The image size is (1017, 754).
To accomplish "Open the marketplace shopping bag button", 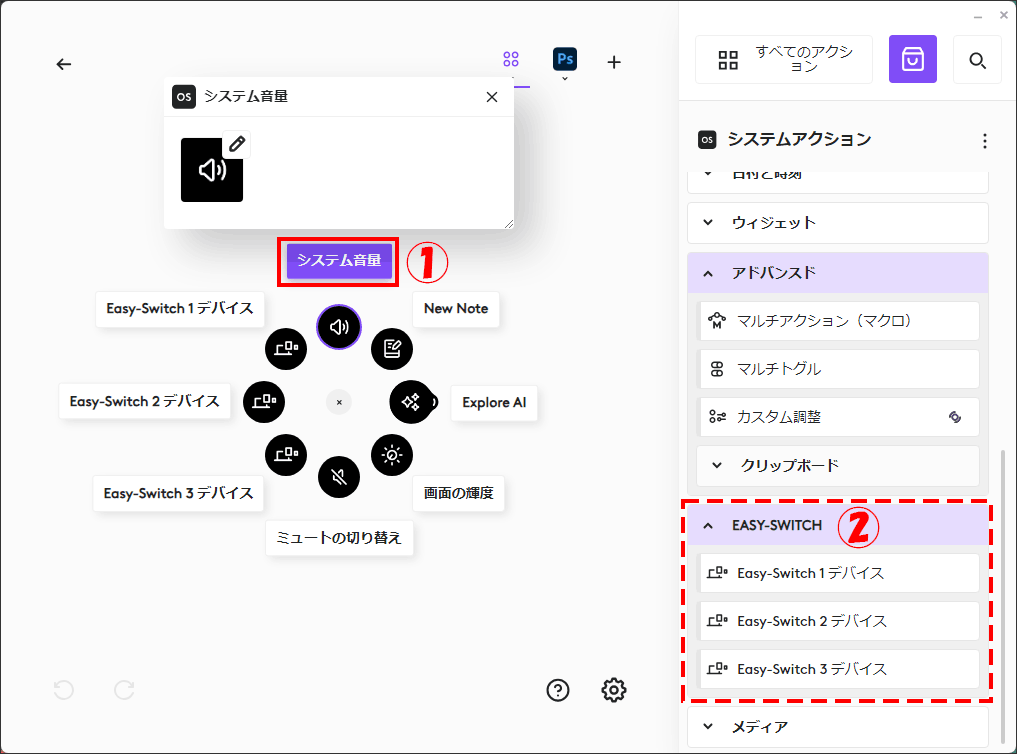I will [x=912, y=60].
